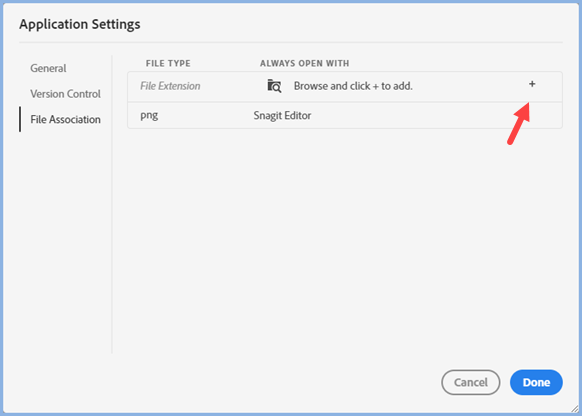Click the vertical divider beside sidebar tabs
This screenshot has height=416, width=582.
(x=112, y=204)
